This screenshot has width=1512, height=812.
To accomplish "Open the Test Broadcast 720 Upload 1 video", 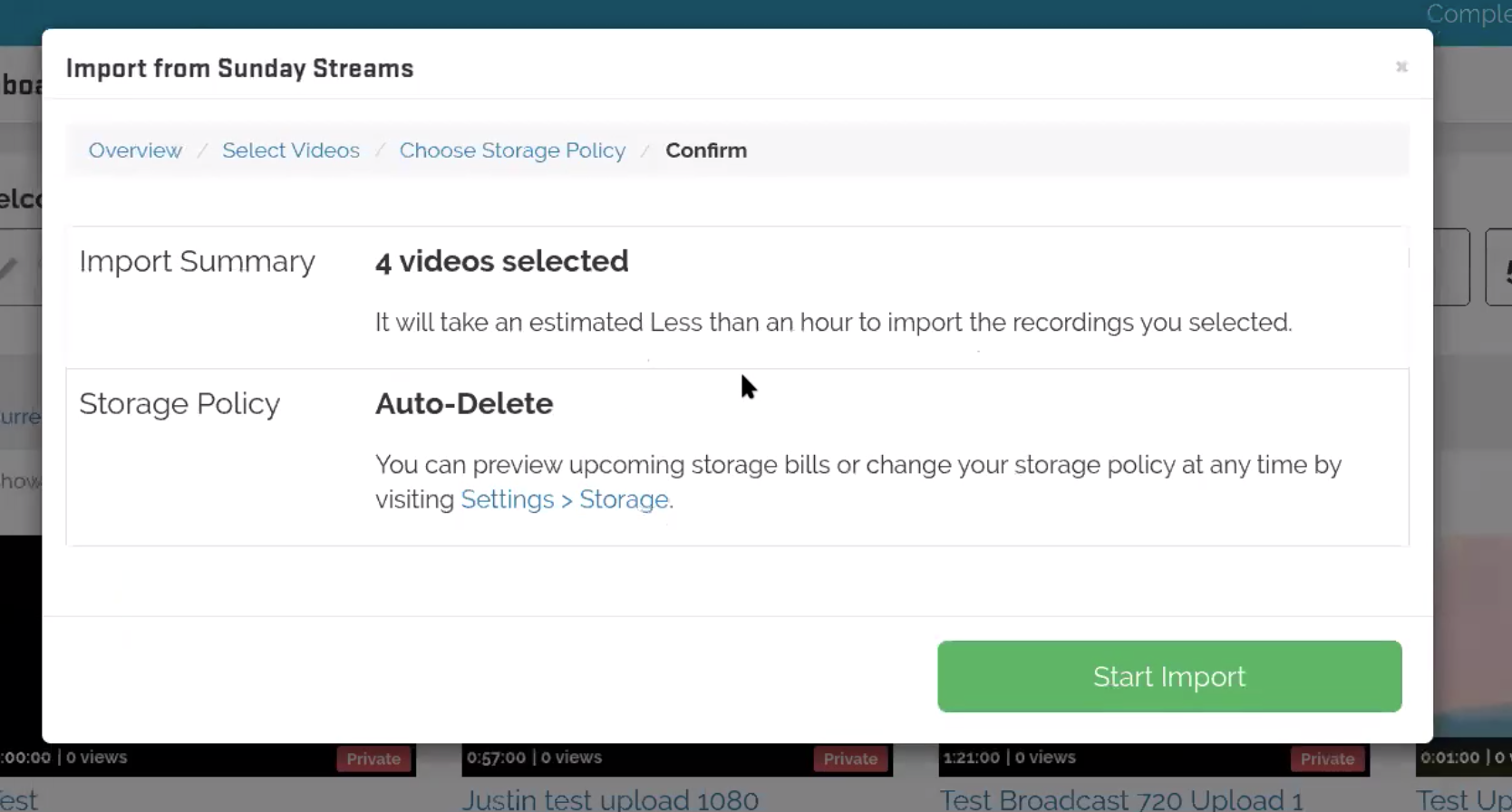I will (x=1120, y=799).
